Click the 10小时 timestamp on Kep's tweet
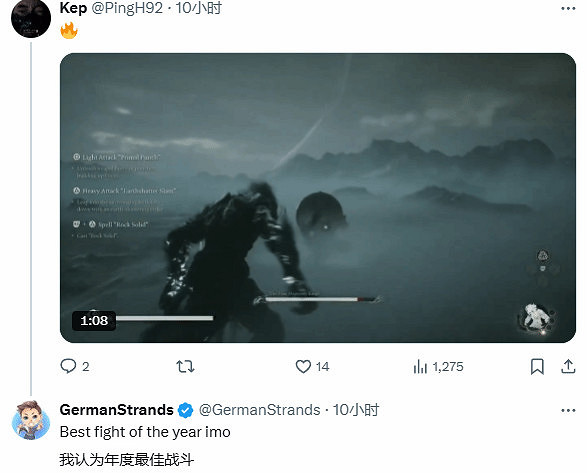587x473 pixels. 199,8
